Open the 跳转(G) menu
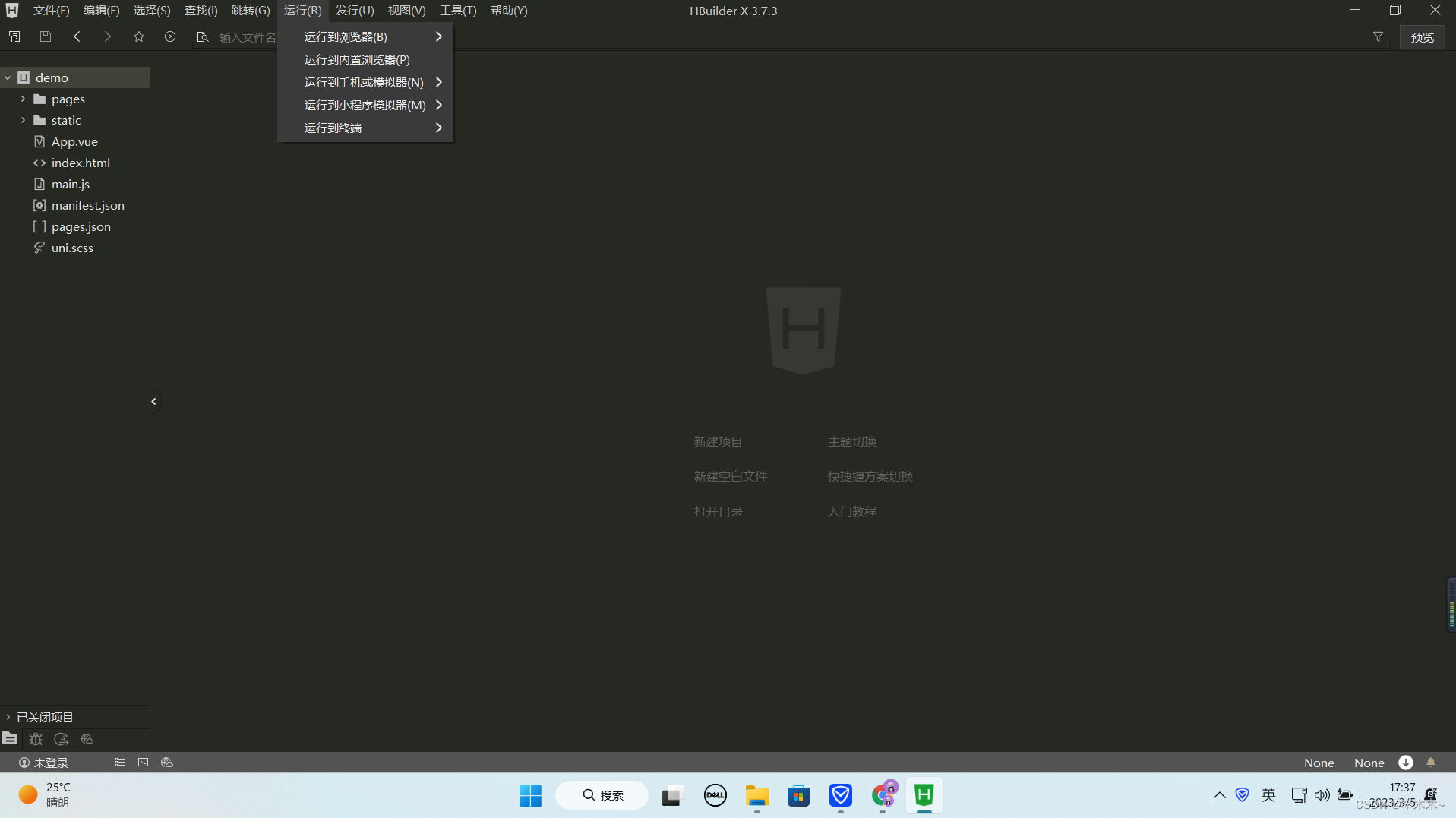The image size is (1456, 818). point(251,11)
